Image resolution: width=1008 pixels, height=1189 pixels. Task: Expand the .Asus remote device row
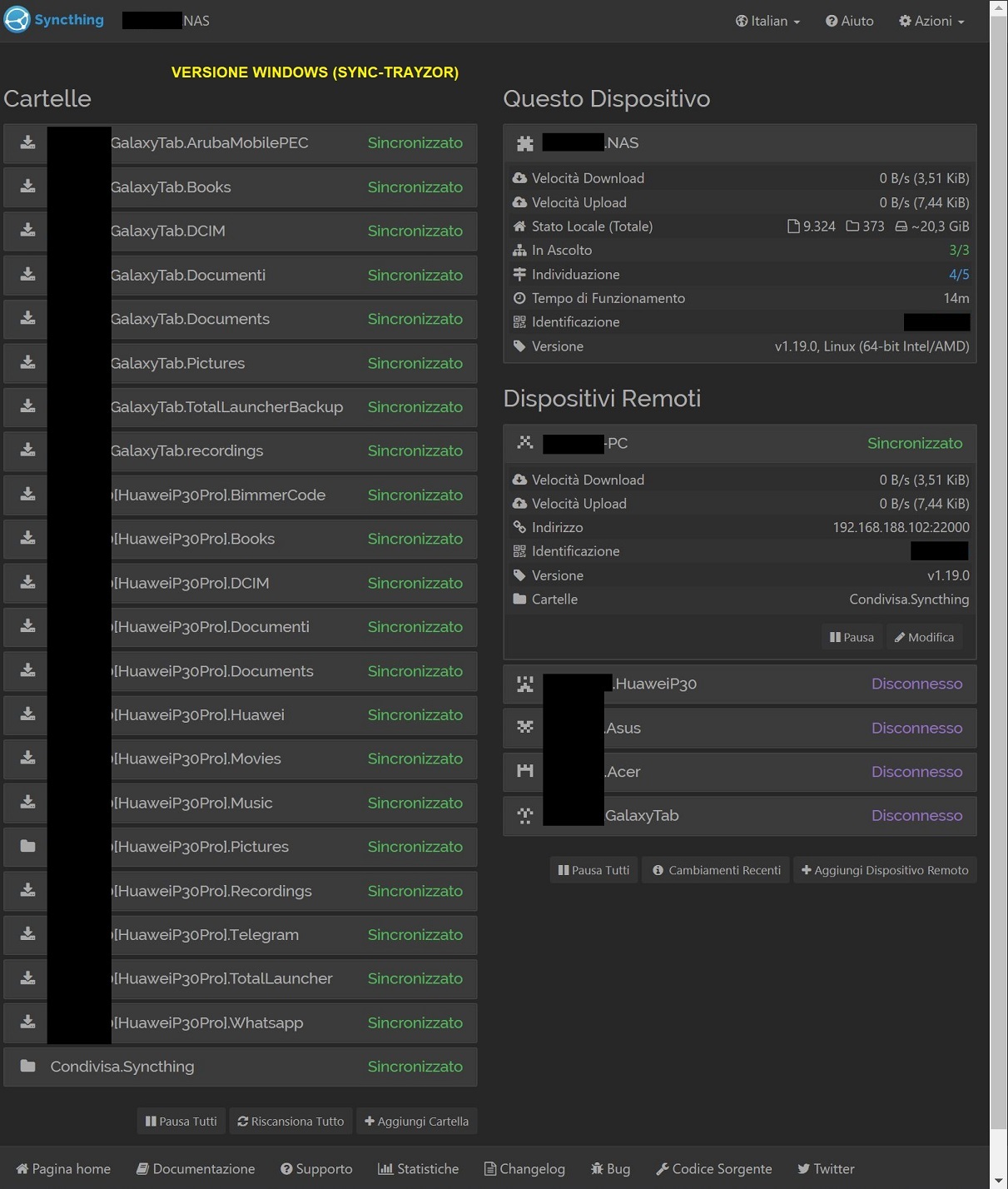point(740,728)
